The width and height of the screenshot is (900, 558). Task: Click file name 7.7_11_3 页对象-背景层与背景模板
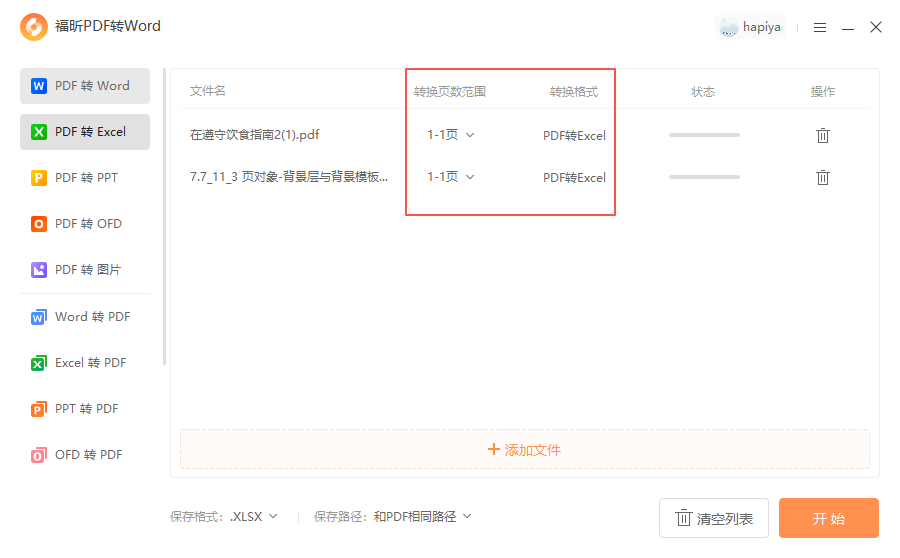289,177
